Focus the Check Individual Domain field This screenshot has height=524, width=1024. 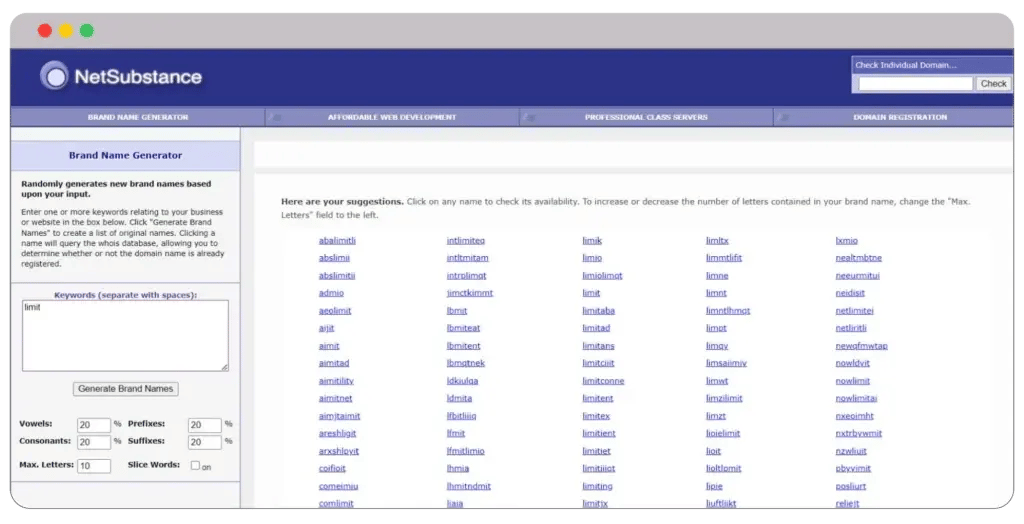pos(915,84)
